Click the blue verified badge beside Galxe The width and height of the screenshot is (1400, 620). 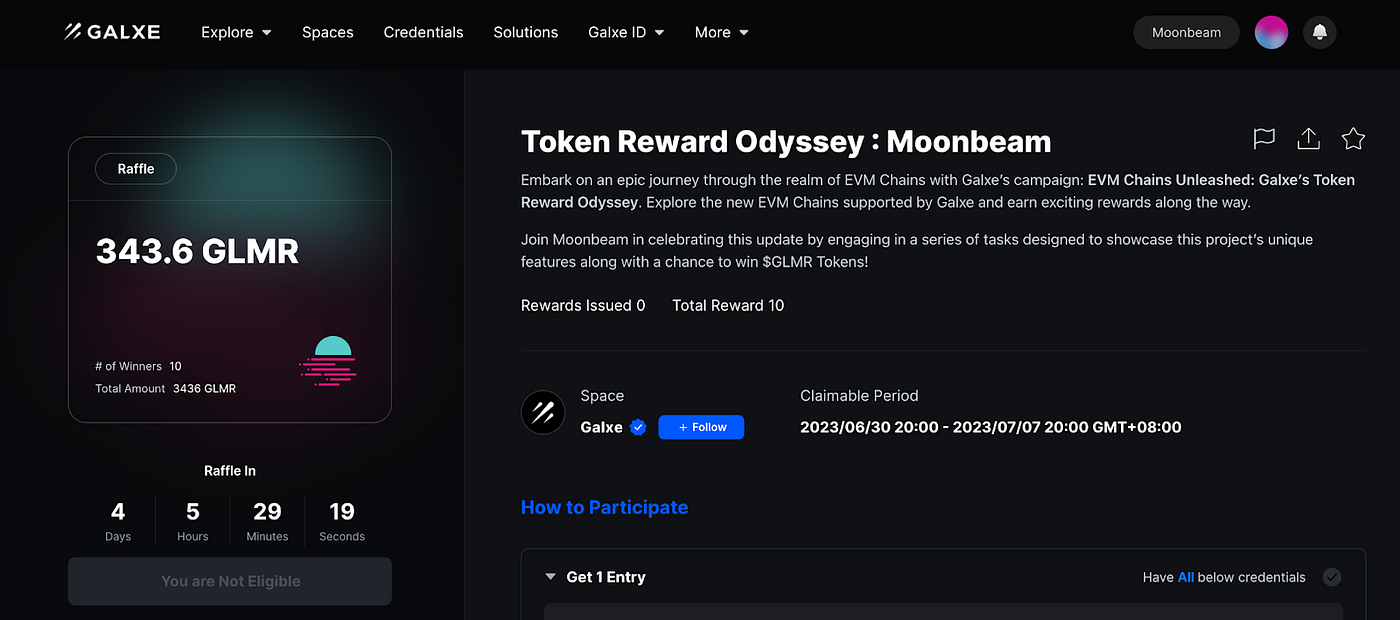(x=638, y=427)
